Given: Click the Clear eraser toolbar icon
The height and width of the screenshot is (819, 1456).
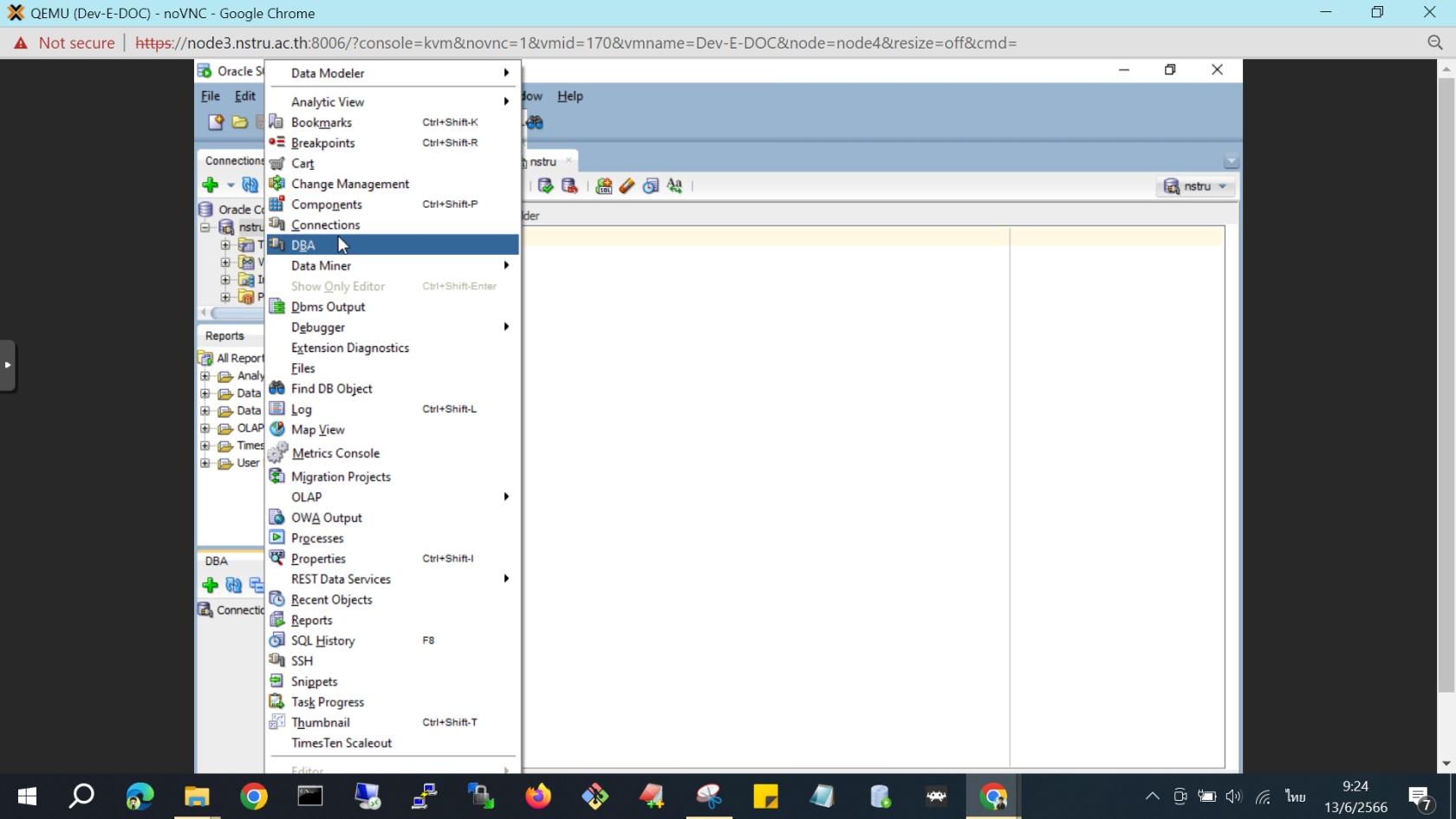Looking at the screenshot, I should click(x=627, y=185).
